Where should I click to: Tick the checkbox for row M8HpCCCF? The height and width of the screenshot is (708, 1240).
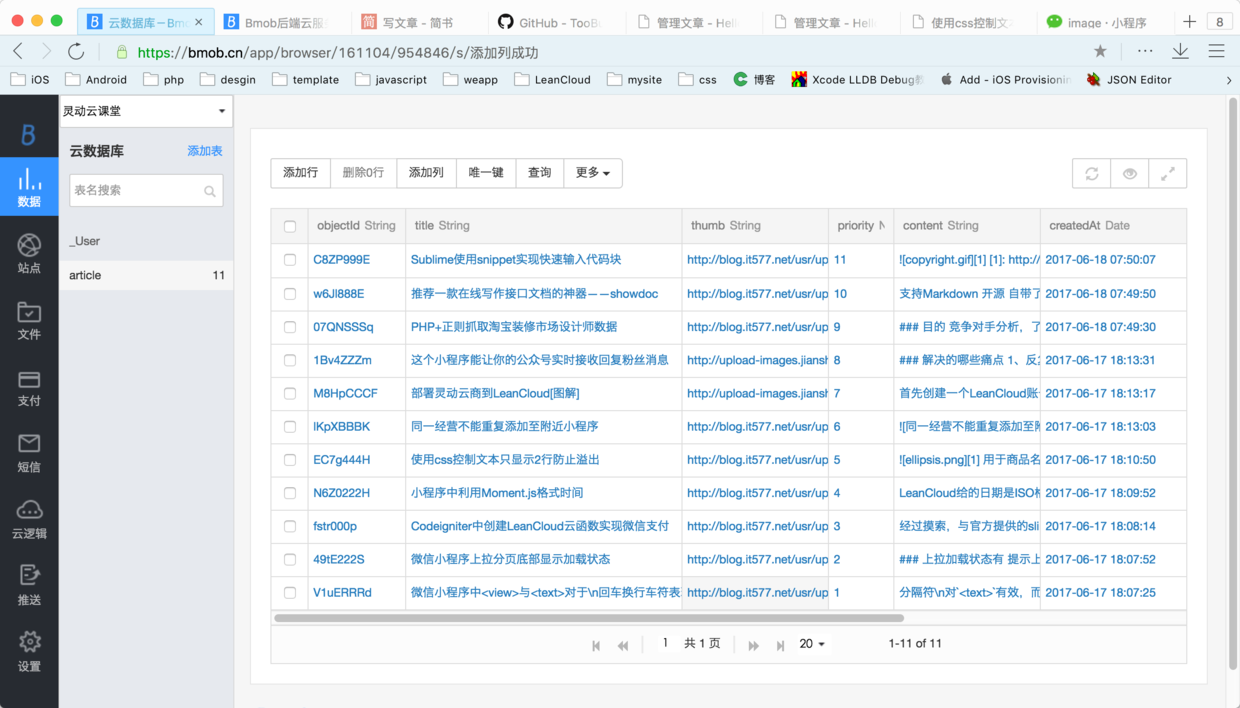pos(290,393)
